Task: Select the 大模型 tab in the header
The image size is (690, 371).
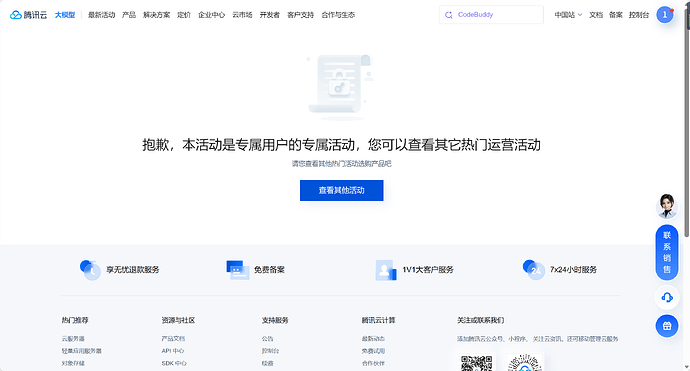Action: pos(65,15)
